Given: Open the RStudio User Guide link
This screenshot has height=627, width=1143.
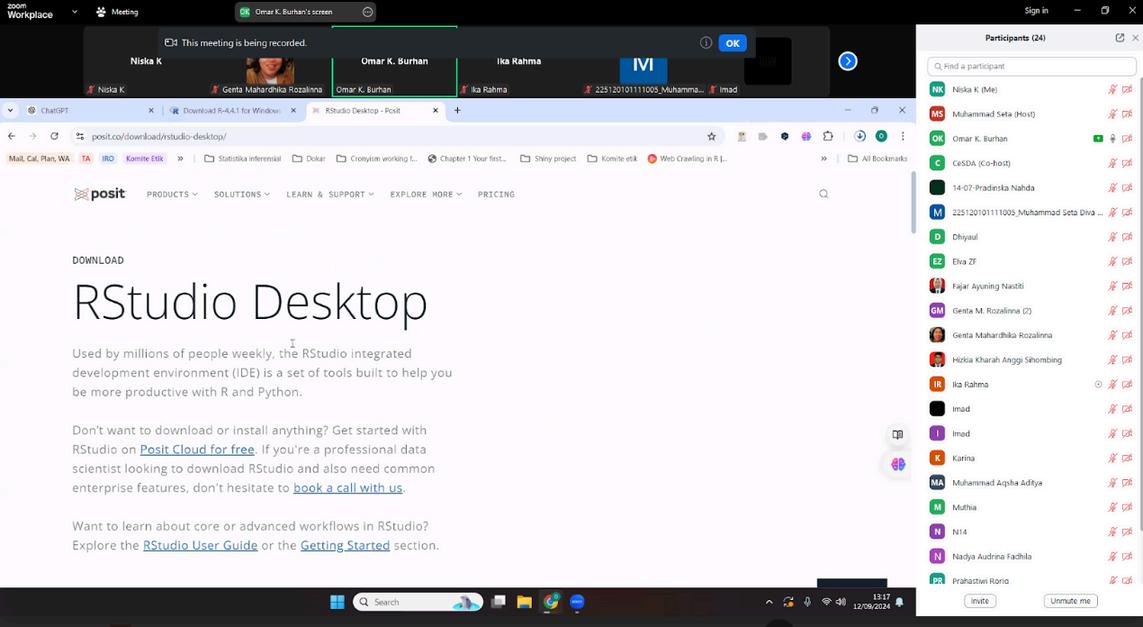Looking at the screenshot, I should tap(200, 545).
